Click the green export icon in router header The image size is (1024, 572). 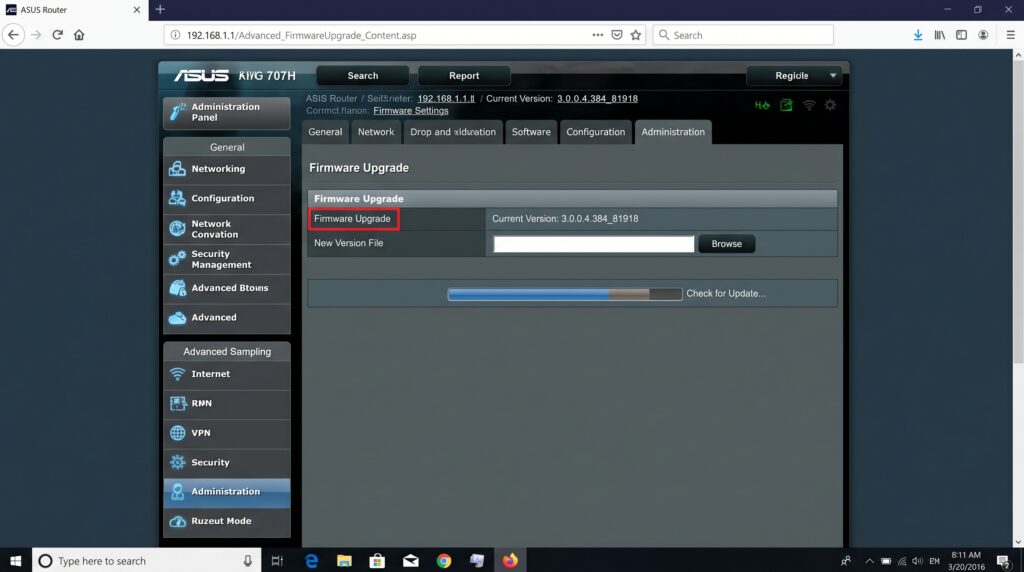(786, 105)
